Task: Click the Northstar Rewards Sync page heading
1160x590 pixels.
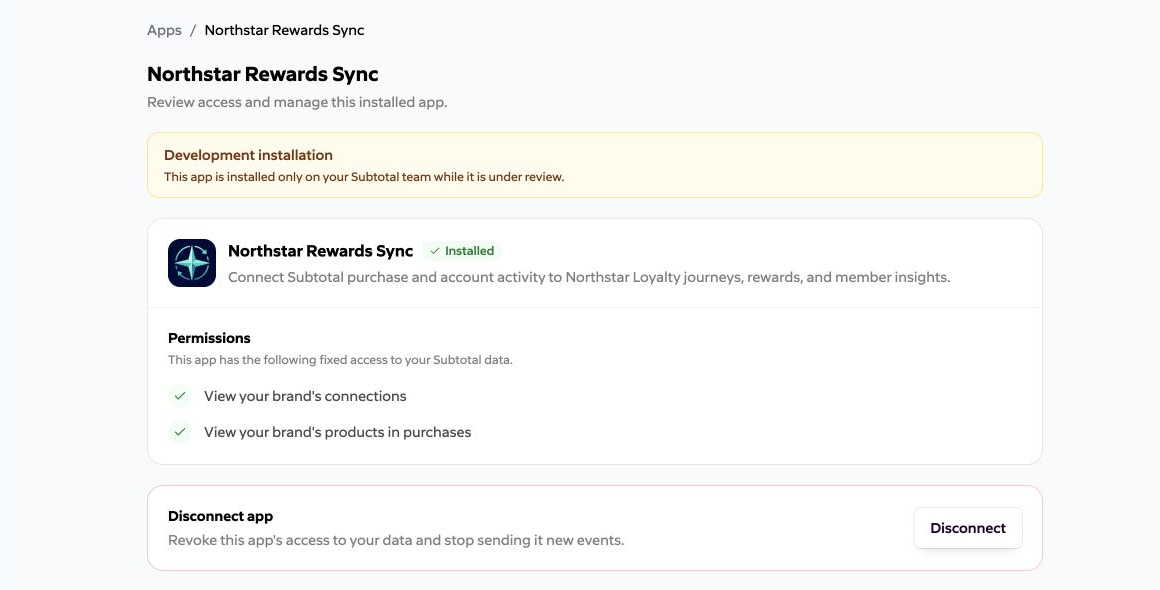Action: pyautogui.click(x=263, y=74)
